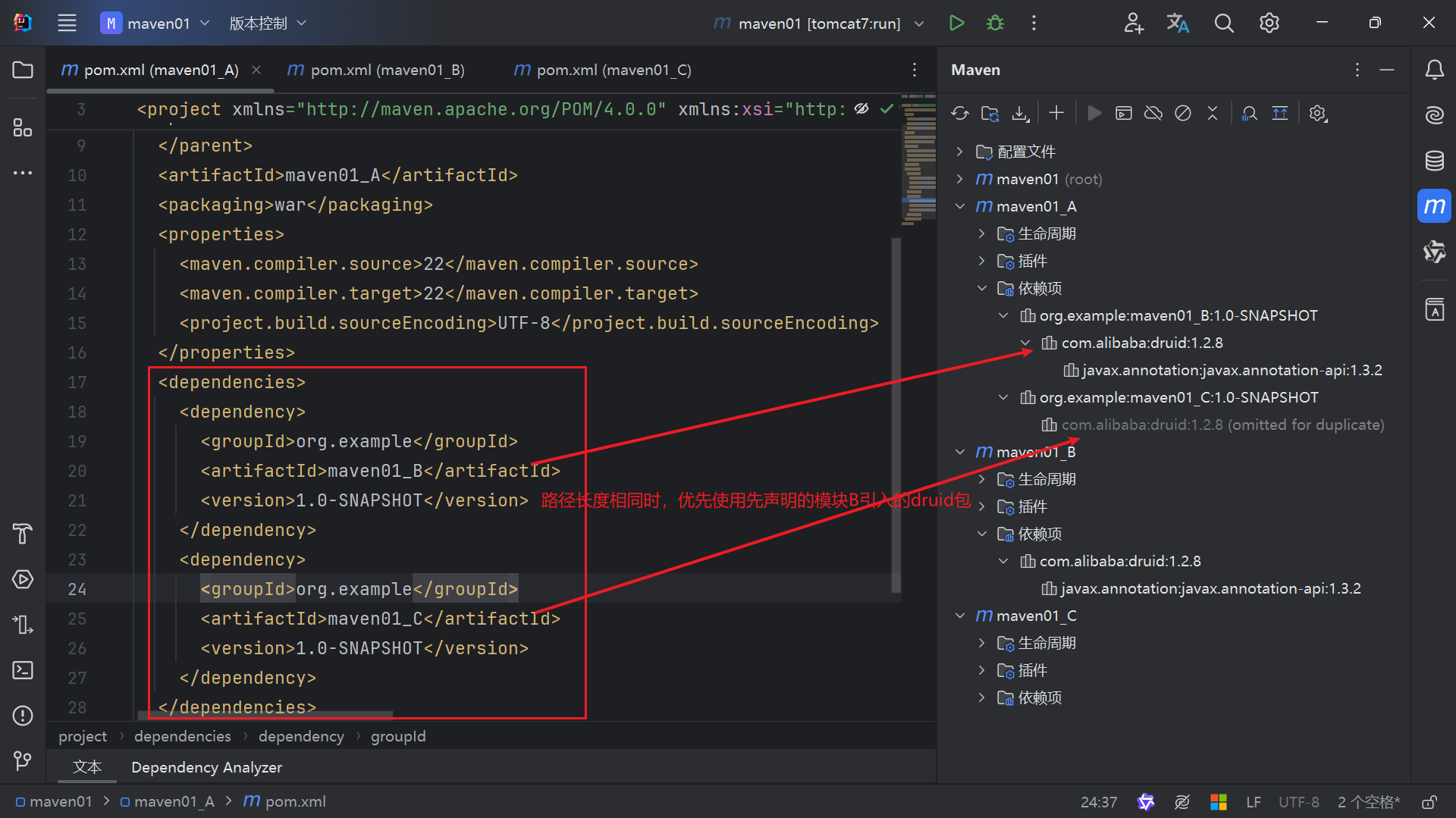The image size is (1456, 818).
Task: Show more tool windows via ellipsis
Action: (x=23, y=173)
